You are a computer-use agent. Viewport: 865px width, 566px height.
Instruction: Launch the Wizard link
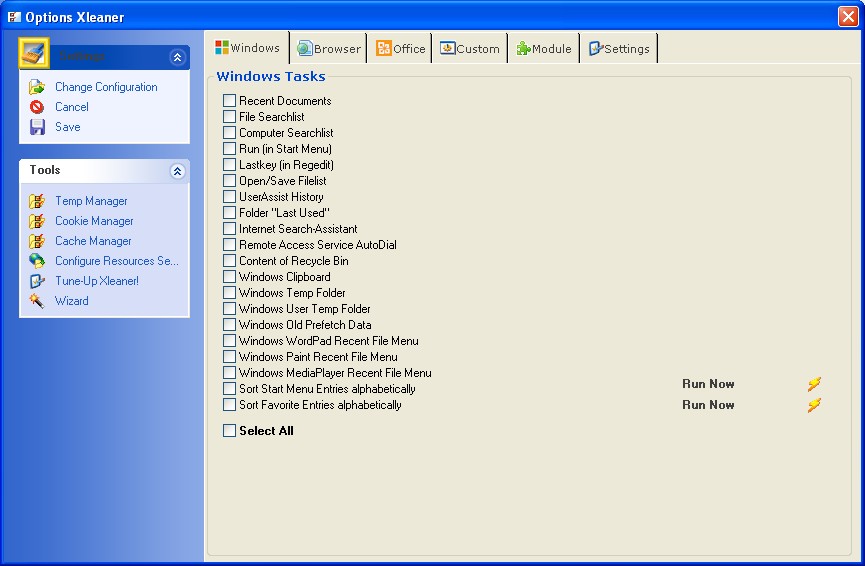click(x=71, y=301)
